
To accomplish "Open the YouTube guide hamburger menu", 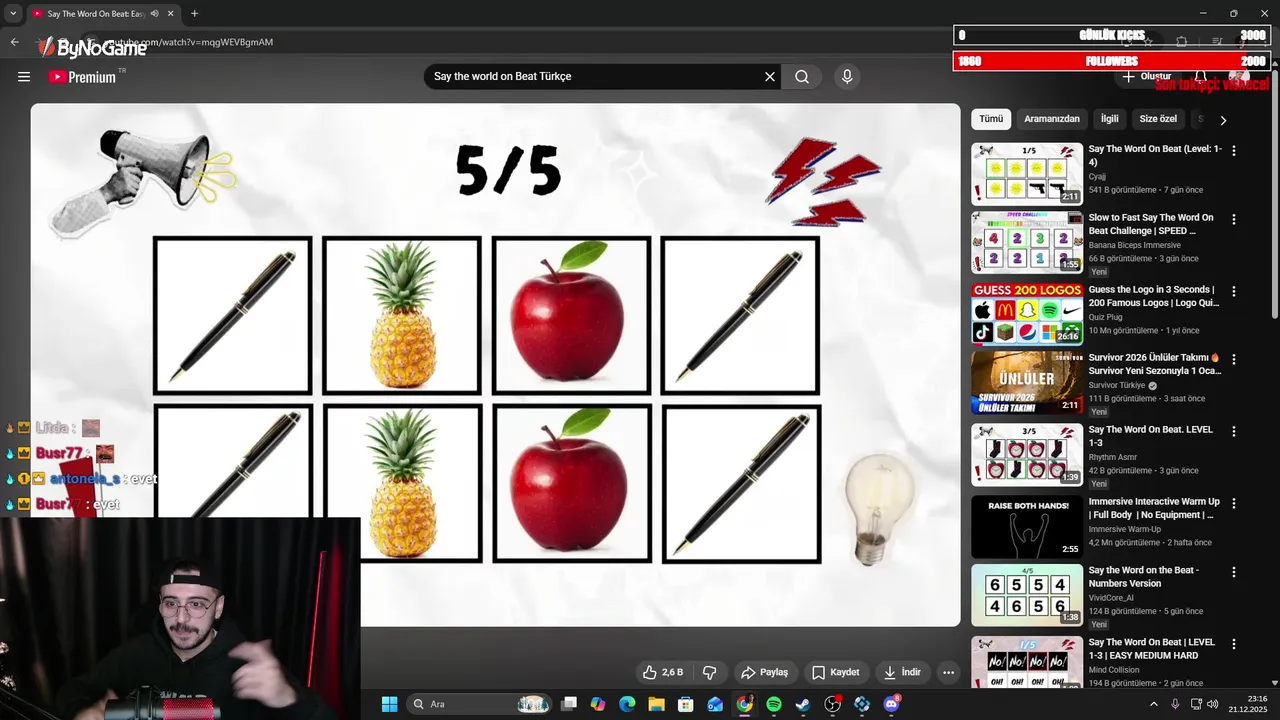I will (x=24, y=77).
